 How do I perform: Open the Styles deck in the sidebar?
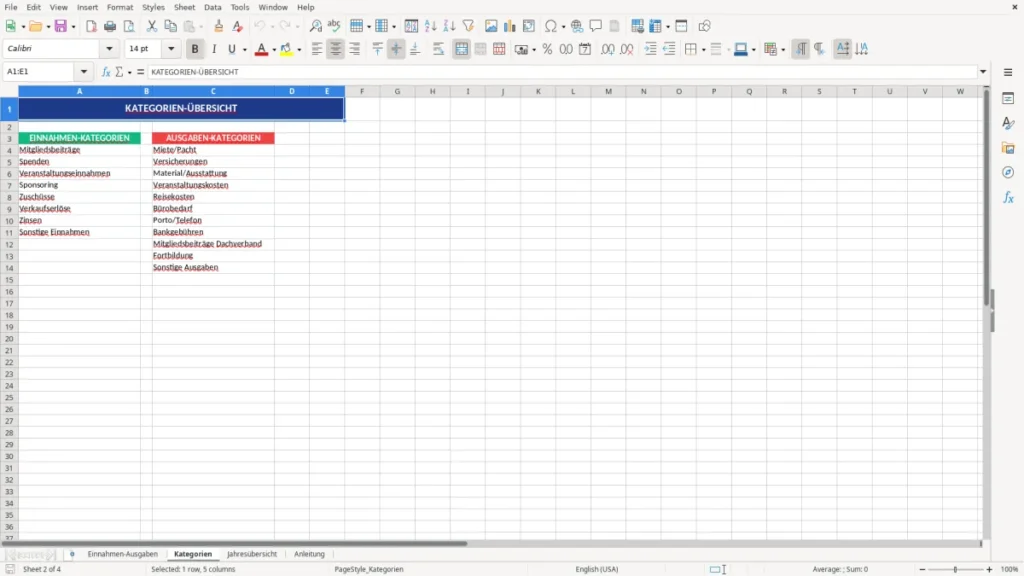point(1008,123)
